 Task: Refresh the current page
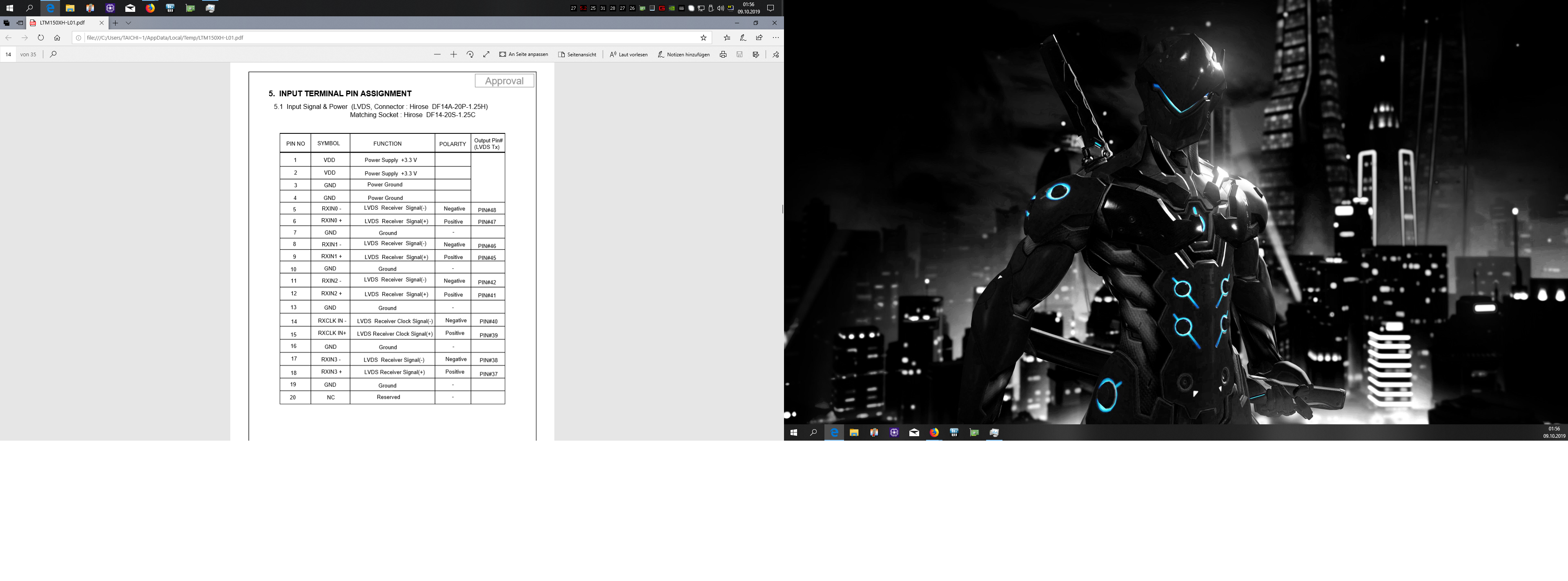(41, 38)
